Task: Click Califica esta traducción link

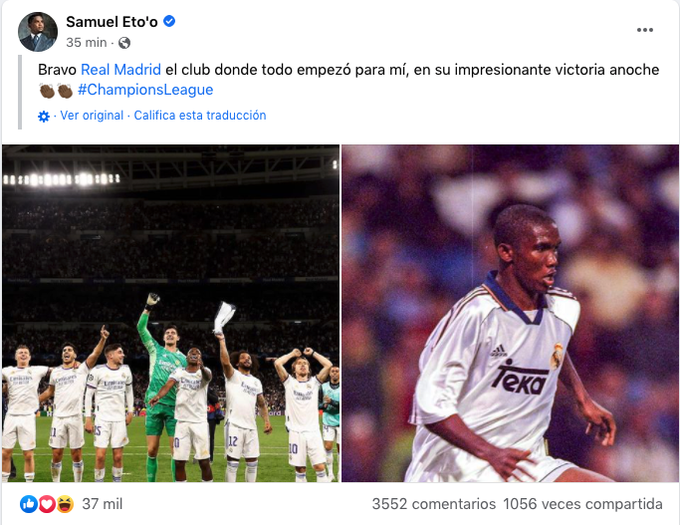Action: tap(200, 116)
